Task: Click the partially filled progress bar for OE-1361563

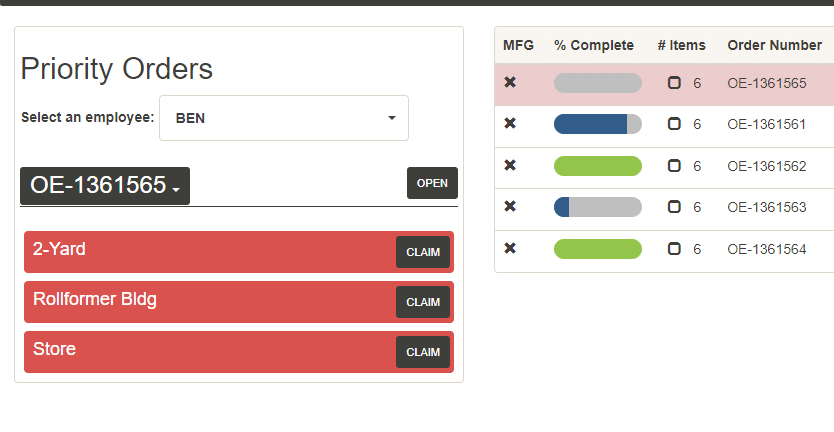Action: (598, 207)
